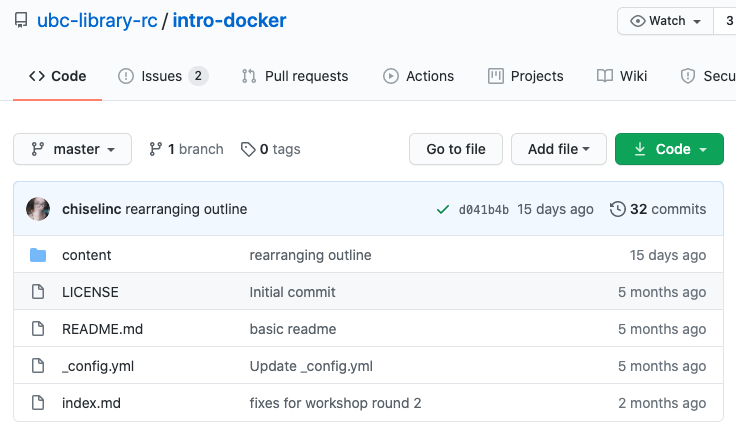Open the index.md file
This screenshot has width=736, height=434.
point(91,403)
